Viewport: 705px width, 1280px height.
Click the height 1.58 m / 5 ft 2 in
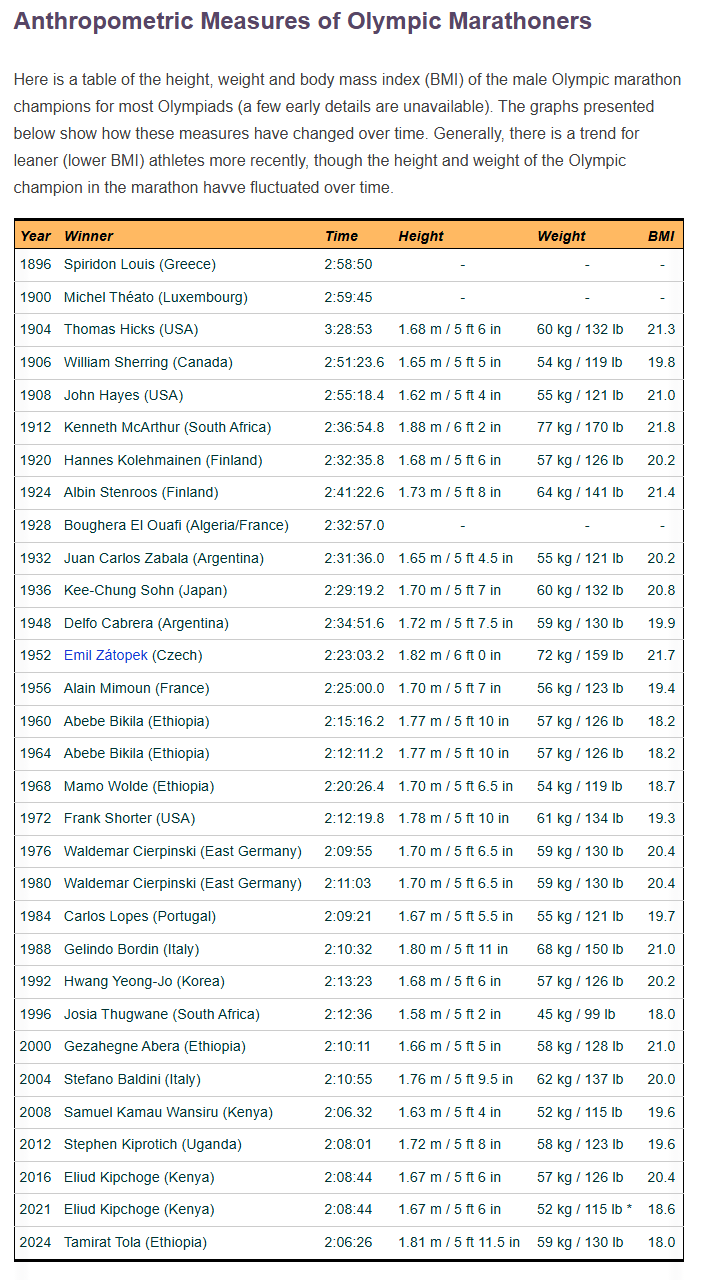(x=450, y=1014)
